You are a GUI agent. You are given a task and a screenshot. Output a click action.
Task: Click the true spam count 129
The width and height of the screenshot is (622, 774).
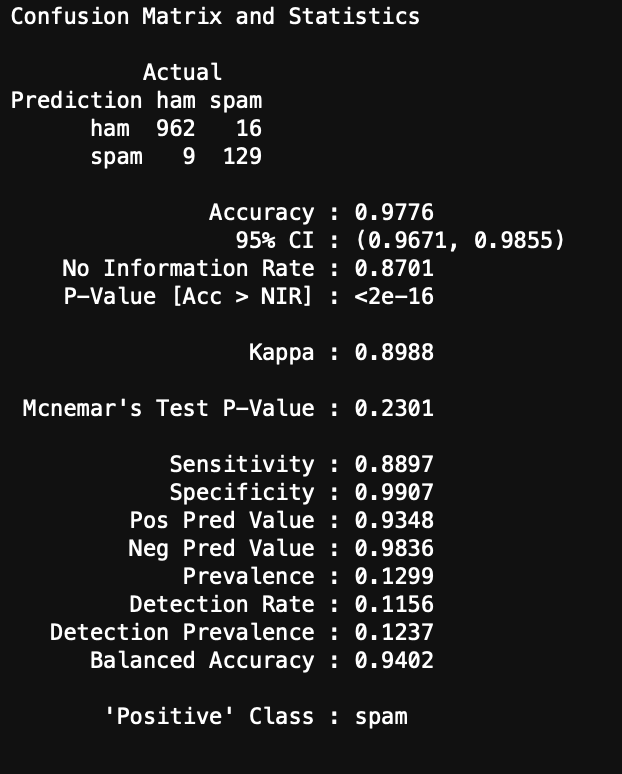[x=242, y=156]
